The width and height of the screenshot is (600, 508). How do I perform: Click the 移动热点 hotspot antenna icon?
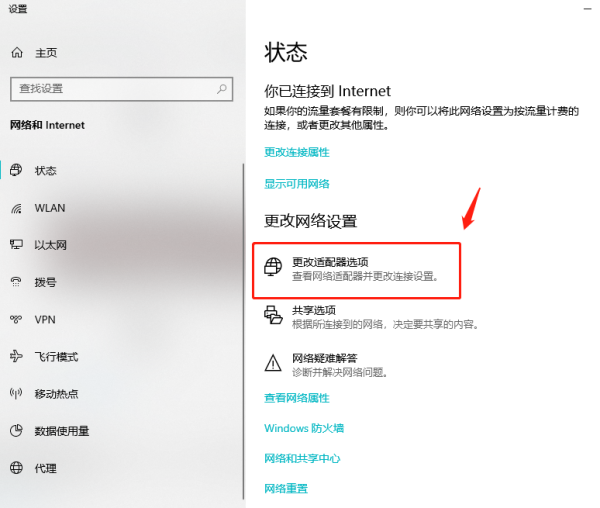click(x=16, y=393)
